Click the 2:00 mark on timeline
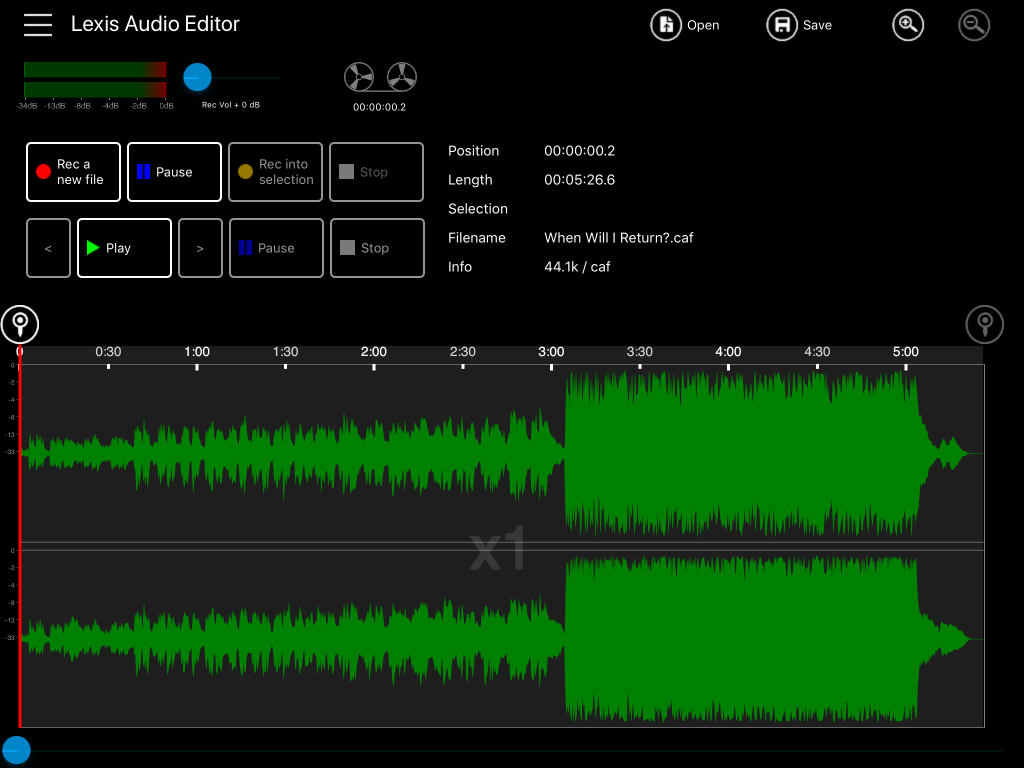The width and height of the screenshot is (1024, 768). click(374, 352)
